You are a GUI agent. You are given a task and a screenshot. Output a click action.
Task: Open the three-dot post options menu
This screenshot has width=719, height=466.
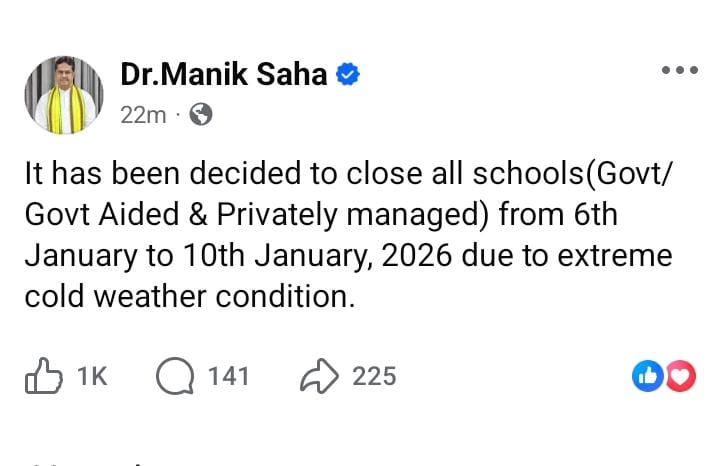pyautogui.click(x=680, y=70)
